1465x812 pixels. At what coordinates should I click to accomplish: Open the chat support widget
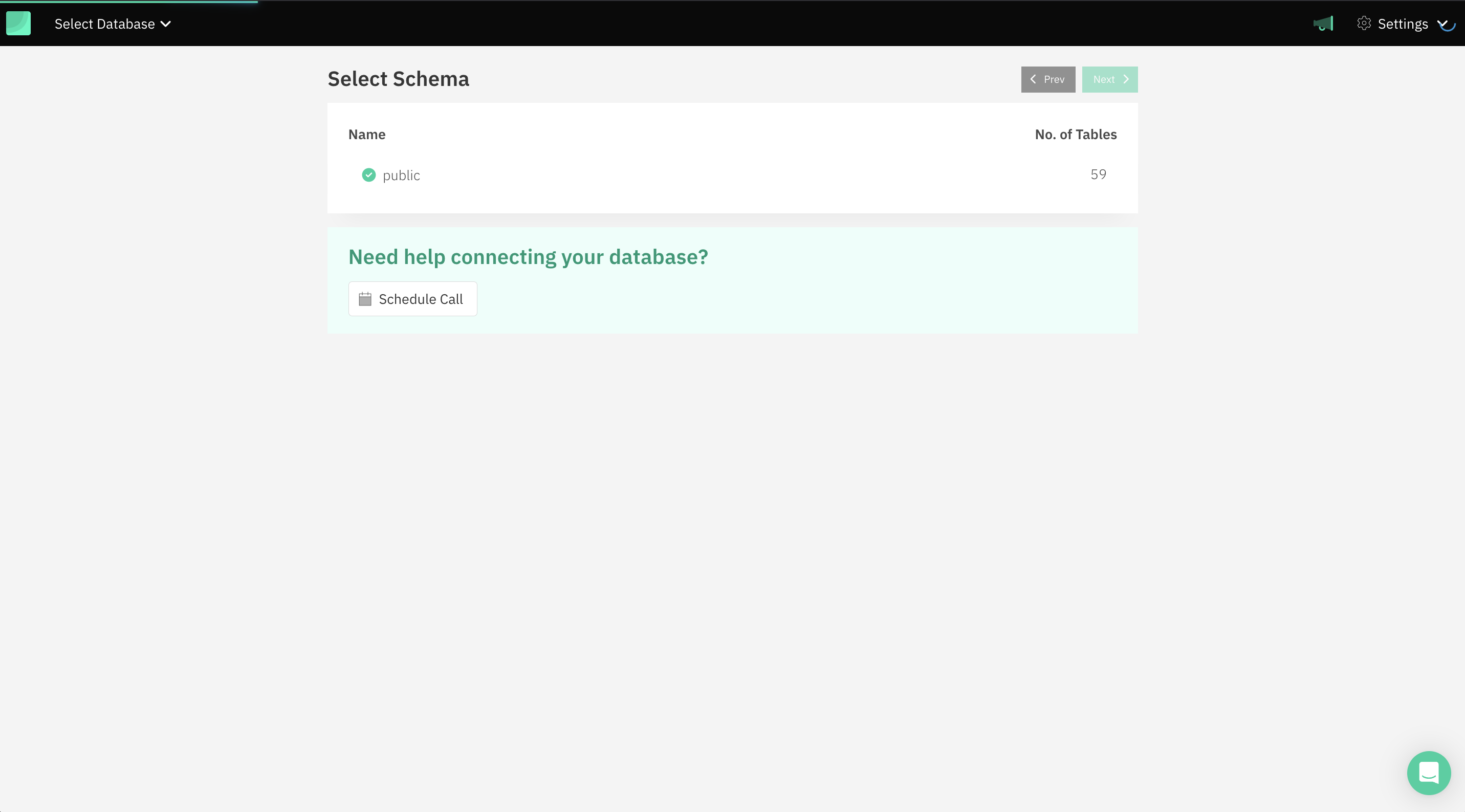pyautogui.click(x=1429, y=773)
